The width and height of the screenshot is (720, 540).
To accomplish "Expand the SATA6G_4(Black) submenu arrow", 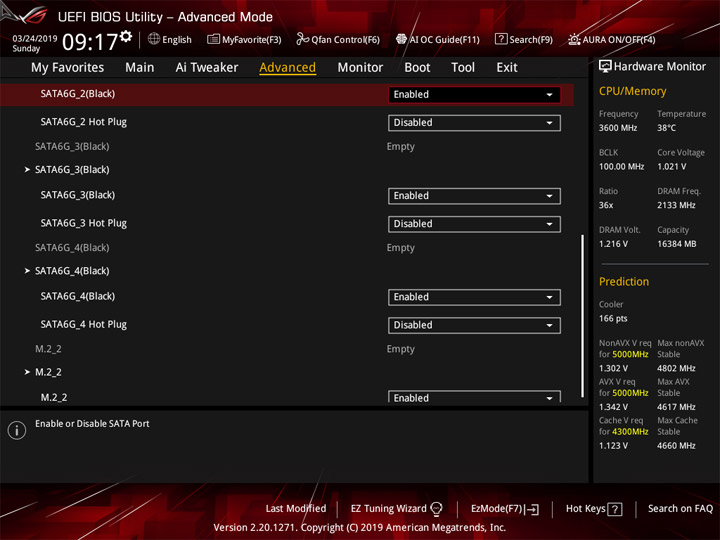I will (27, 271).
